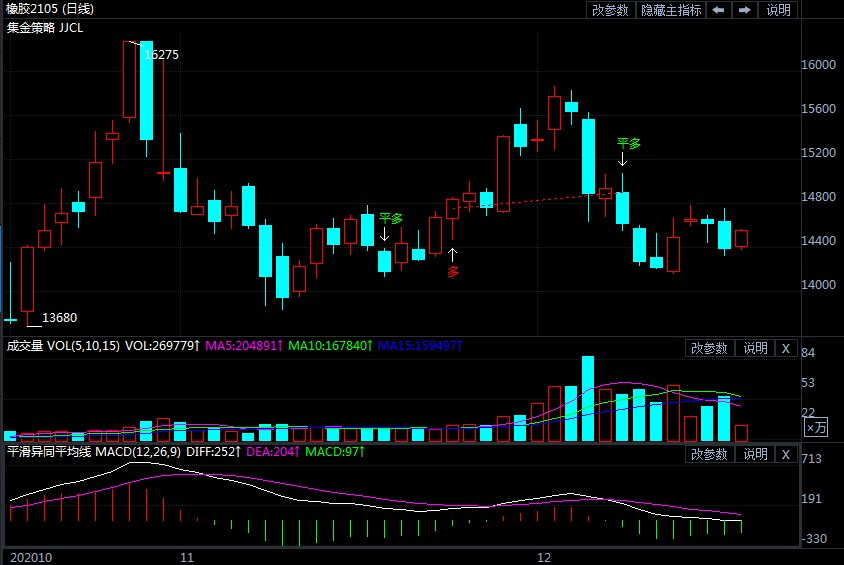Image resolution: width=844 pixels, height=565 pixels.
Task: Click the right arrow button in top toolbar
Action: click(x=745, y=10)
